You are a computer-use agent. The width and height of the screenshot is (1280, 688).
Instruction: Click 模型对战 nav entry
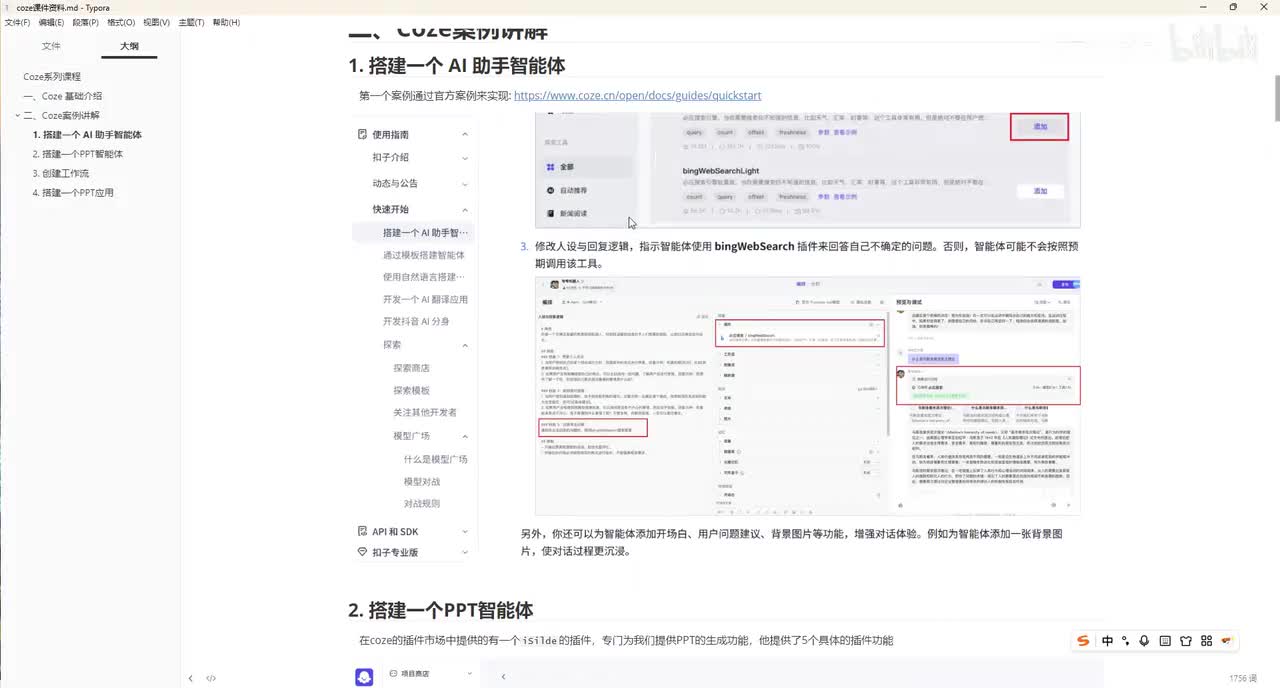[x=421, y=481]
